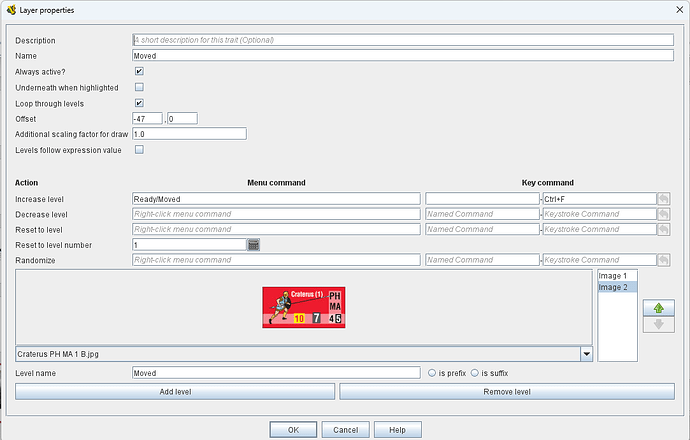Toggle the Always active checkbox
The image size is (690, 440).
pyautogui.click(x=139, y=71)
